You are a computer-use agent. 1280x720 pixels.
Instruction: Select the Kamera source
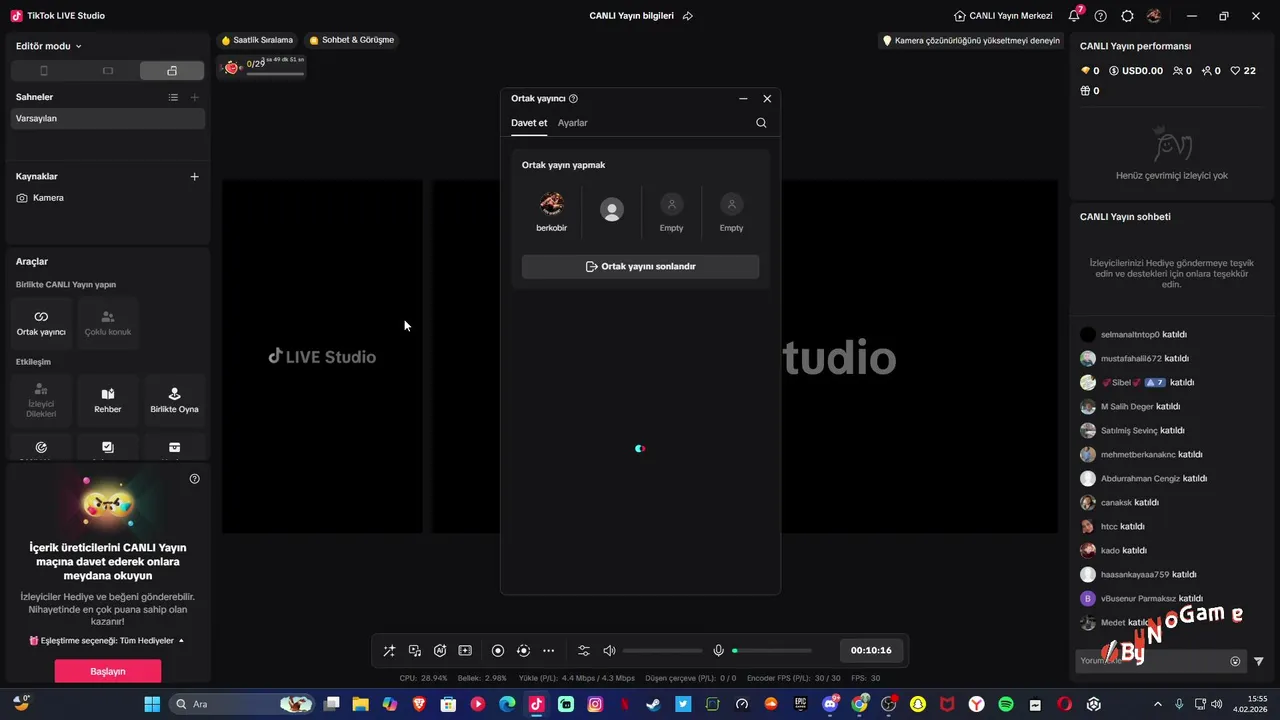click(x=108, y=198)
